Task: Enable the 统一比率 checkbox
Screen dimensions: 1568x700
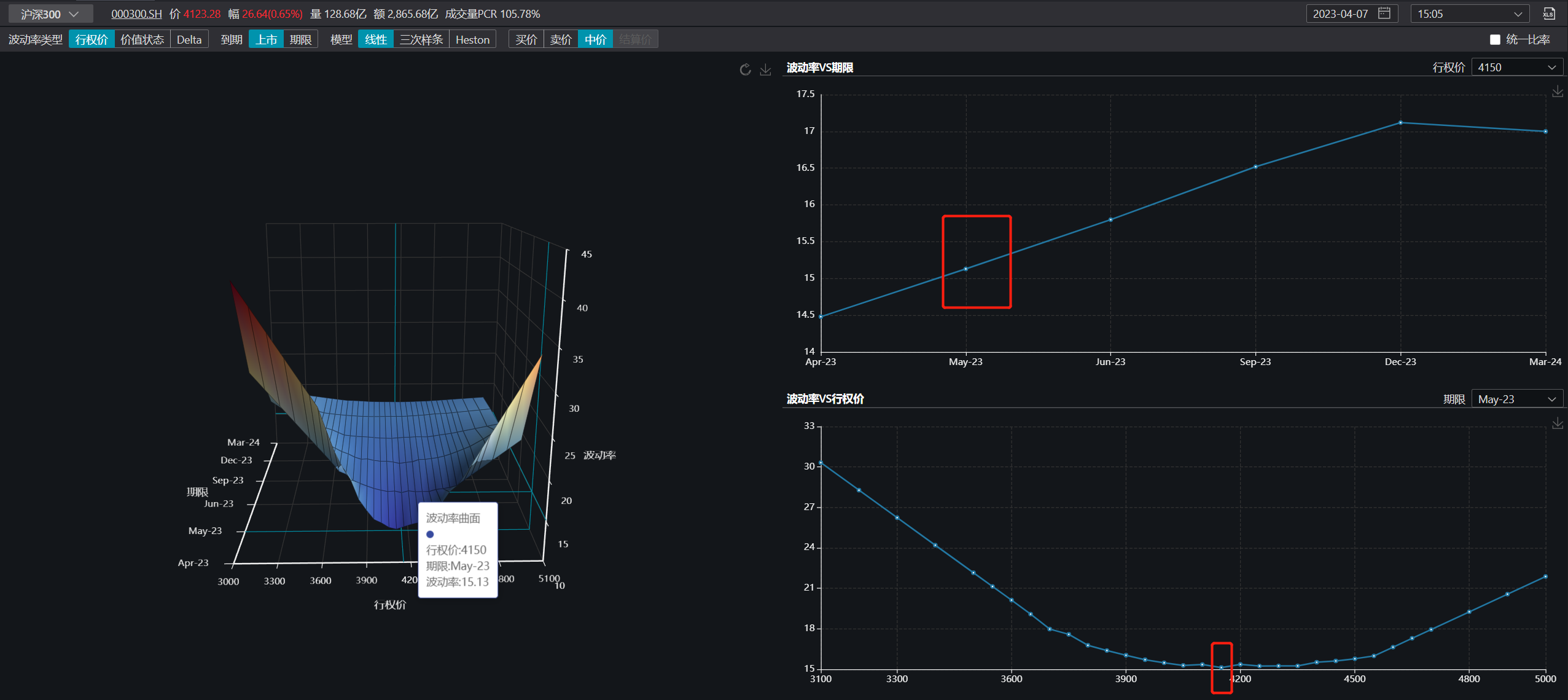Action: (x=1494, y=40)
